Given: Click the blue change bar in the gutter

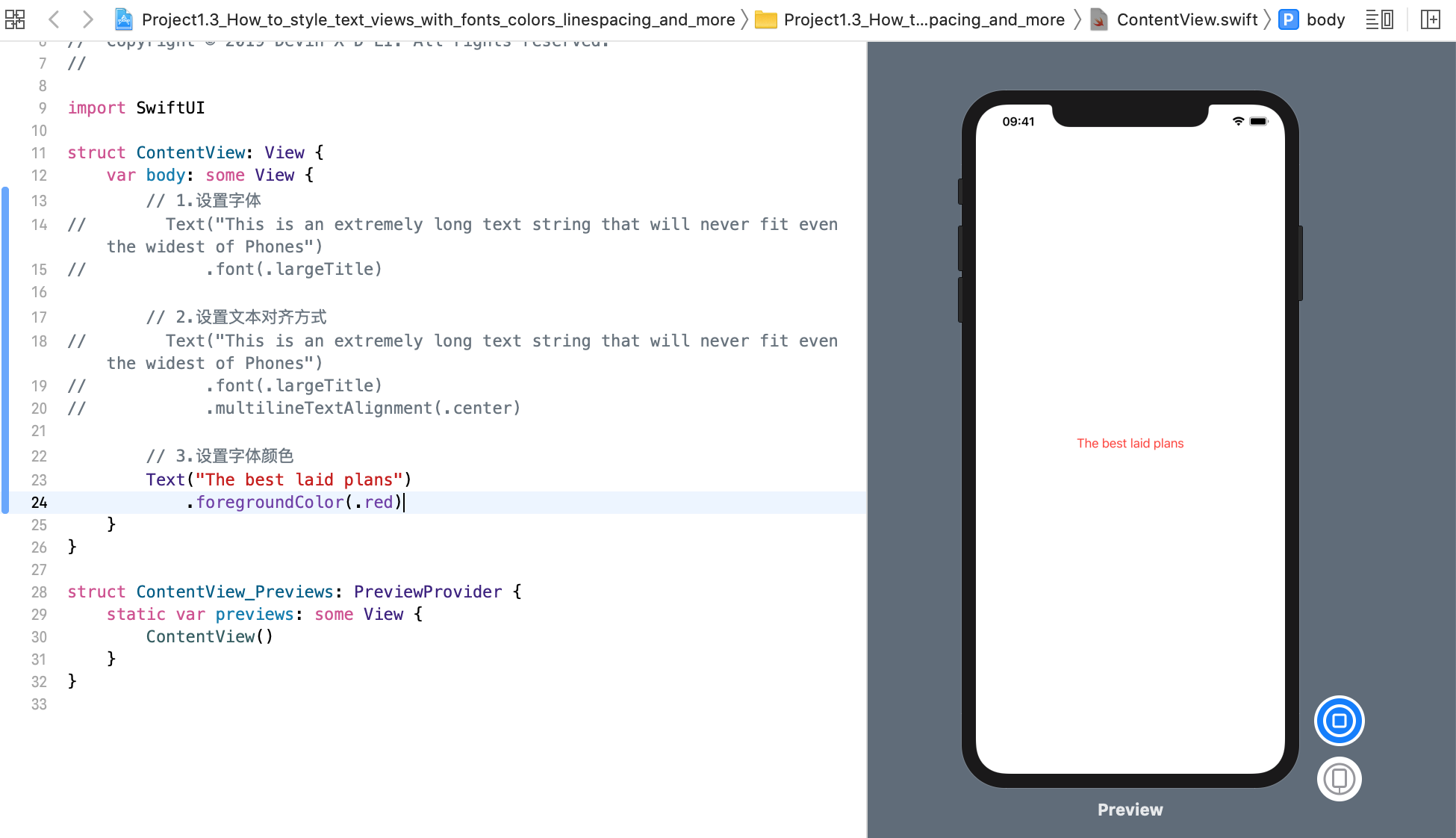Looking at the screenshot, I should click(x=5, y=350).
